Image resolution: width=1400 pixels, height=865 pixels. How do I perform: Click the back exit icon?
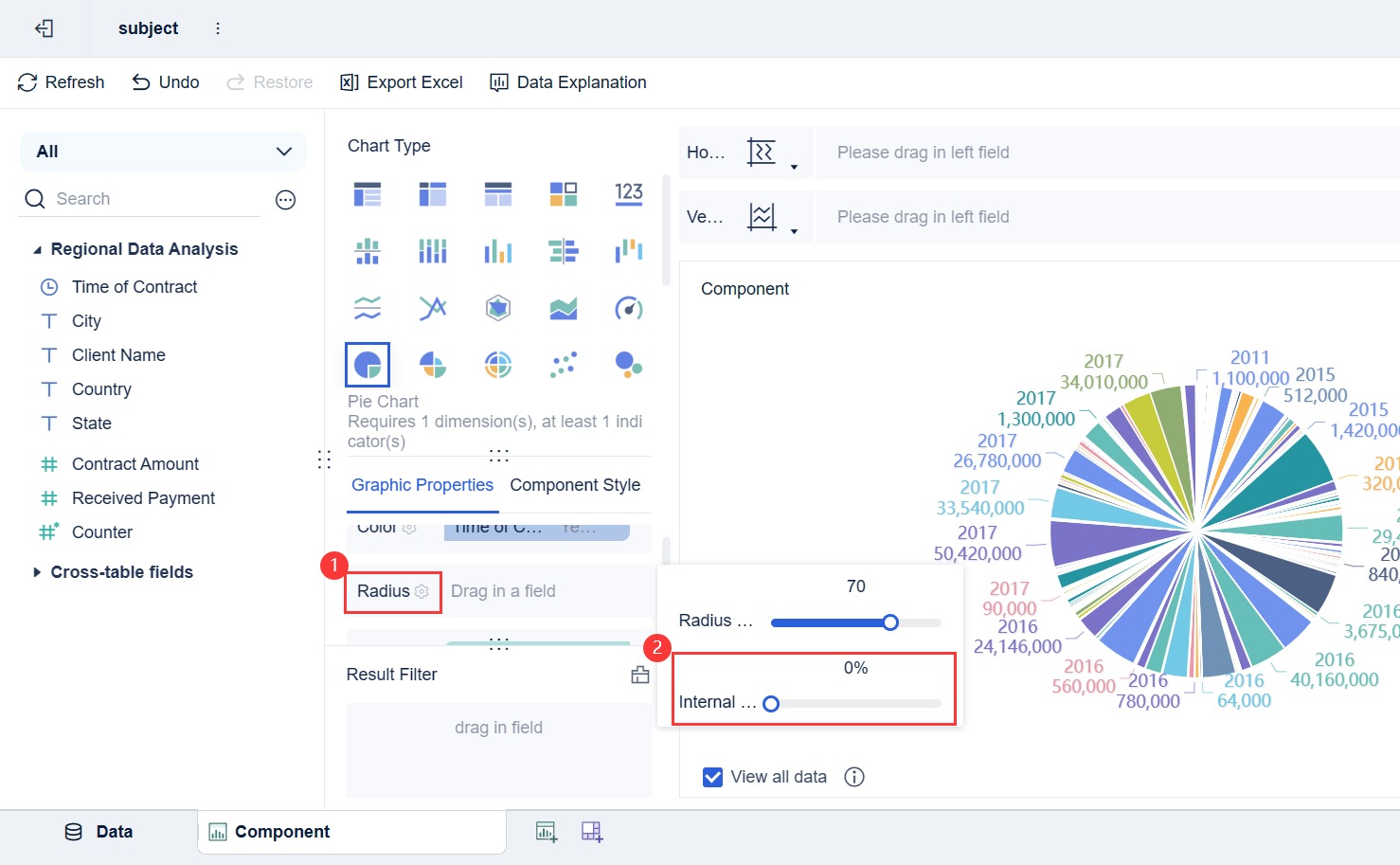click(44, 28)
